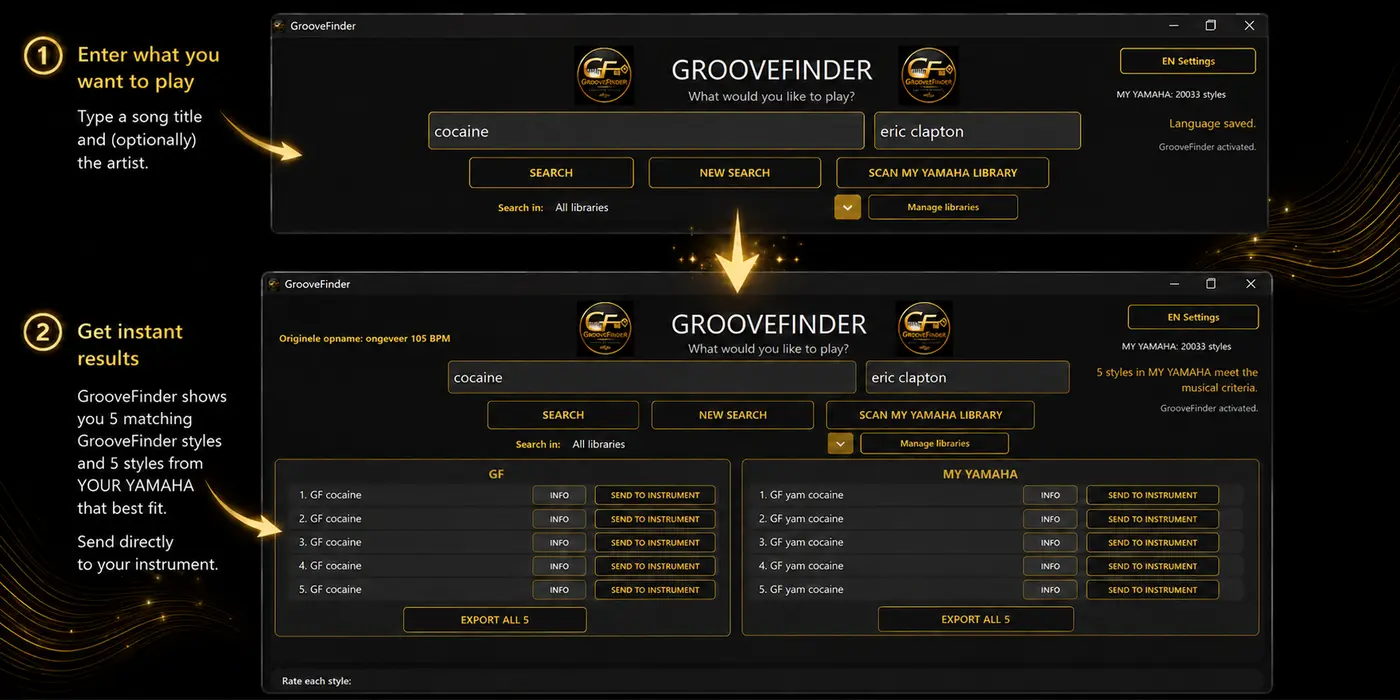Click the lower window's title bar app icon
The height and width of the screenshot is (700, 1400).
273,284
